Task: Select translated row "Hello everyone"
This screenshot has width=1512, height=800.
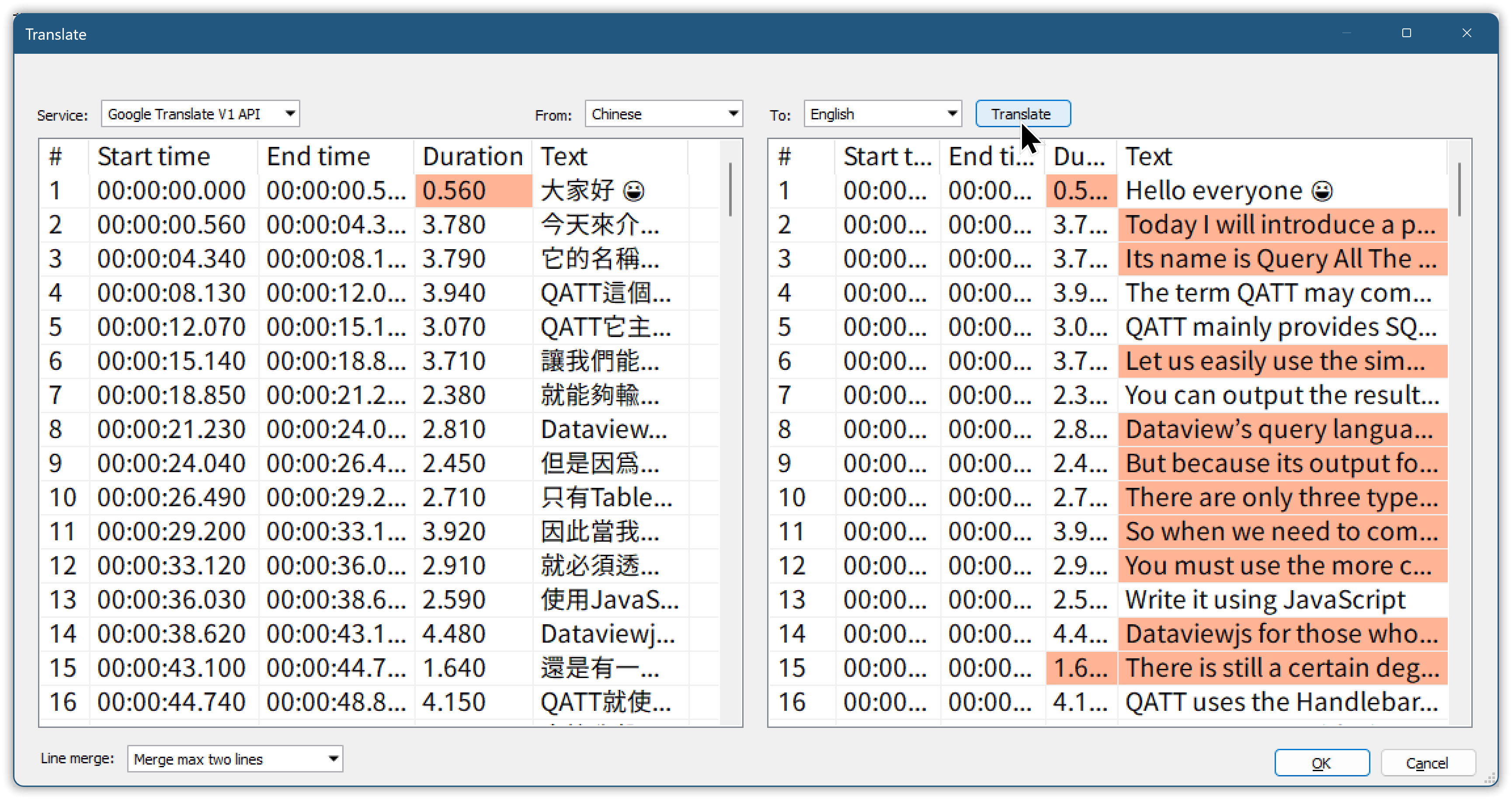Action: click(1214, 191)
